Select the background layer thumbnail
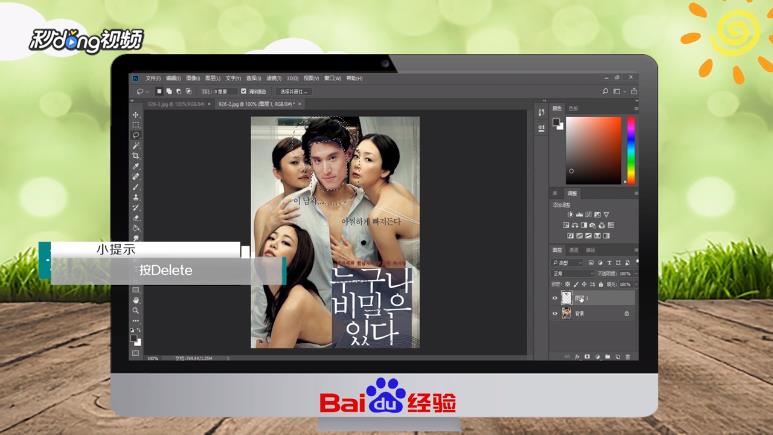The height and width of the screenshot is (435, 773). click(566, 313)
